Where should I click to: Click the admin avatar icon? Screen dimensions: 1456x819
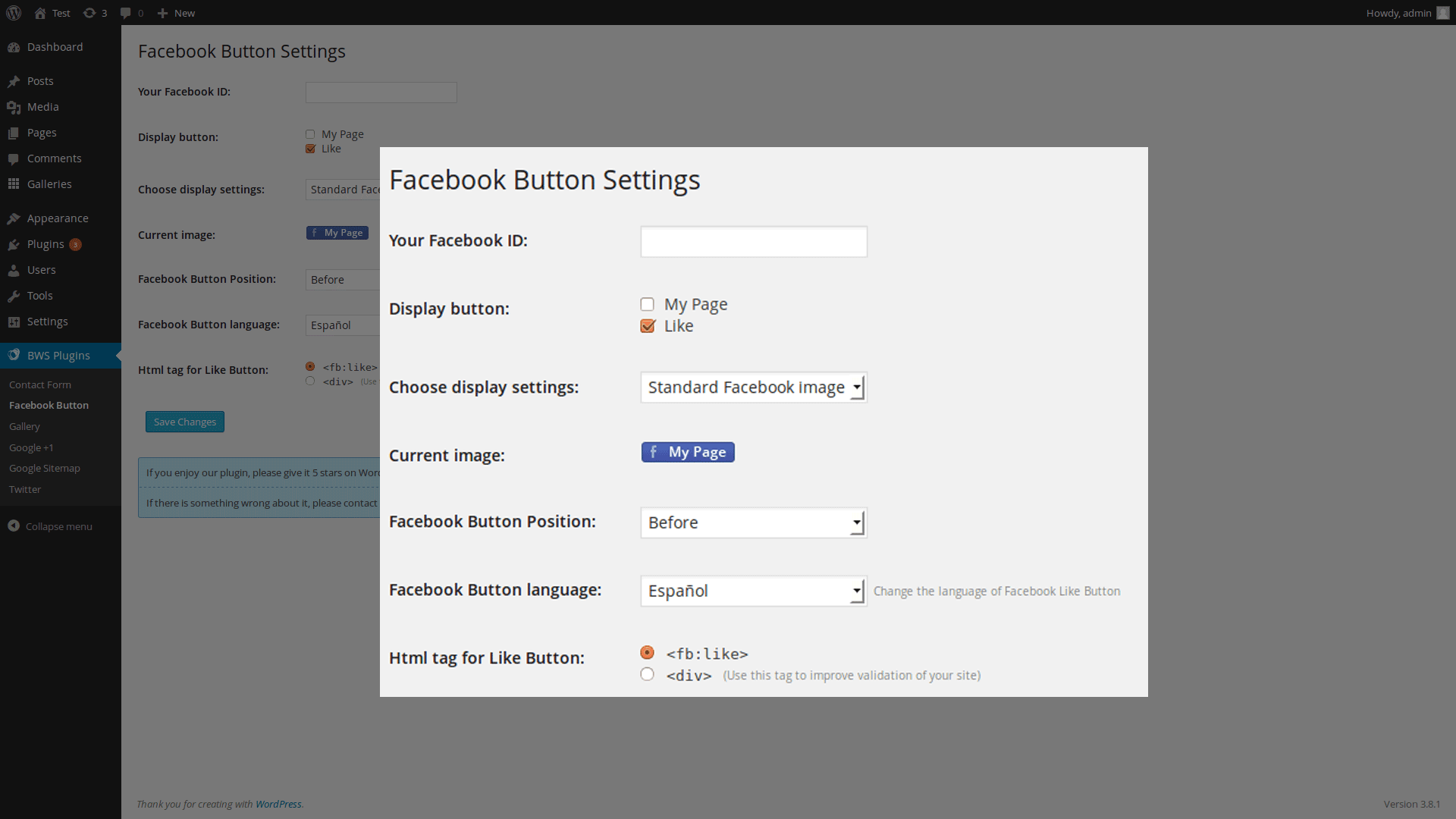[1442, 13]
